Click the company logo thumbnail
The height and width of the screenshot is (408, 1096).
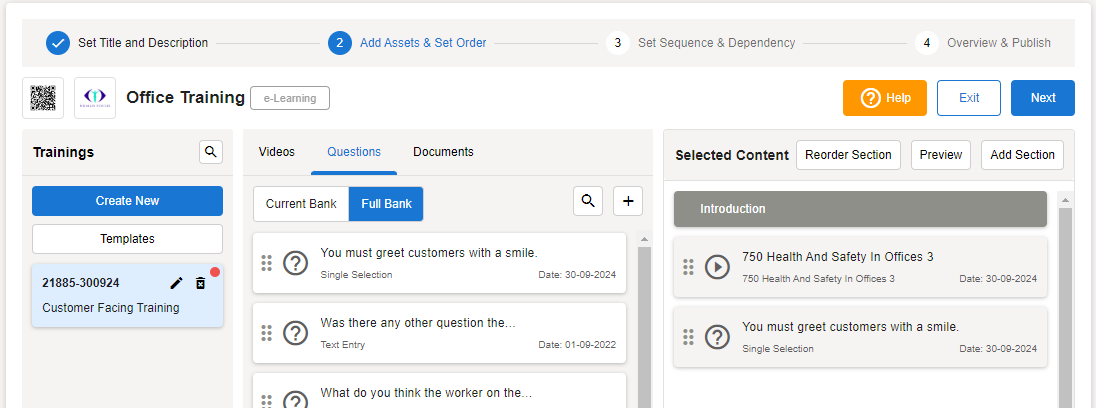(95, 98)
